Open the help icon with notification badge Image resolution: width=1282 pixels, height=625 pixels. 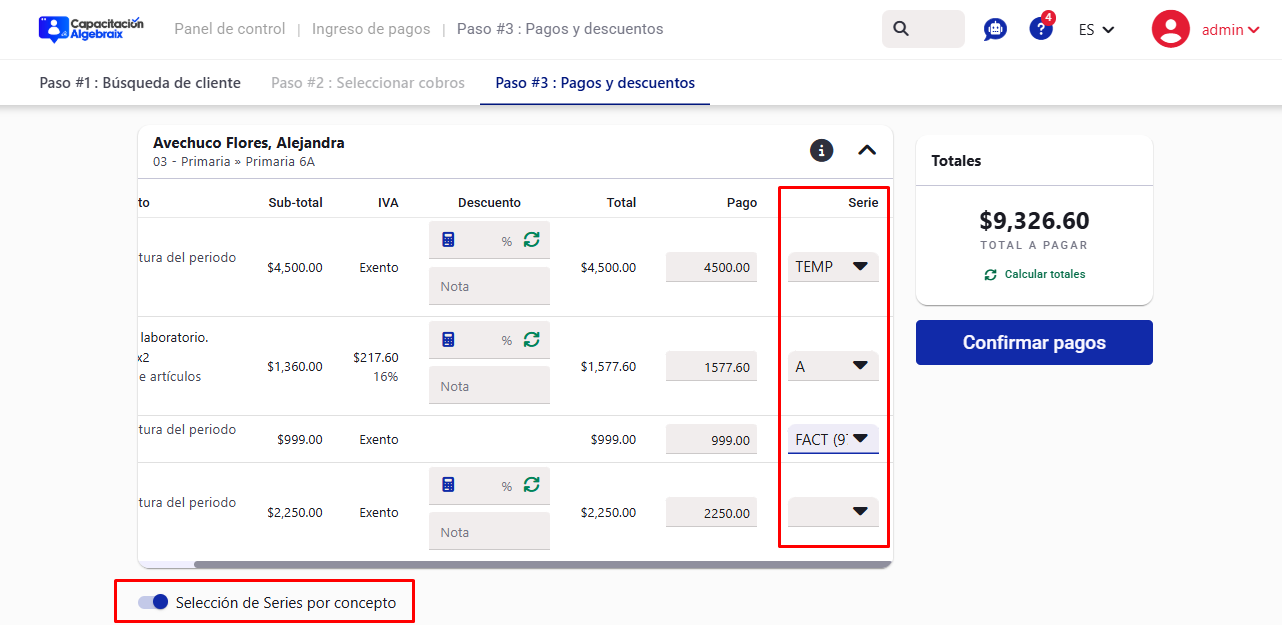1041,29
